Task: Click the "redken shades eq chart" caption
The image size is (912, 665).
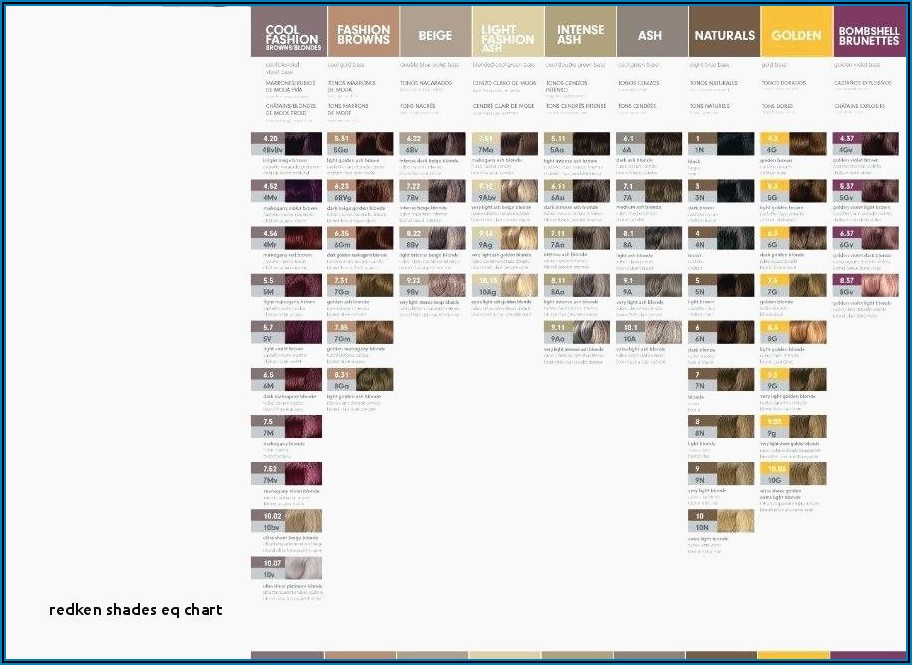Action: point(137,609)
